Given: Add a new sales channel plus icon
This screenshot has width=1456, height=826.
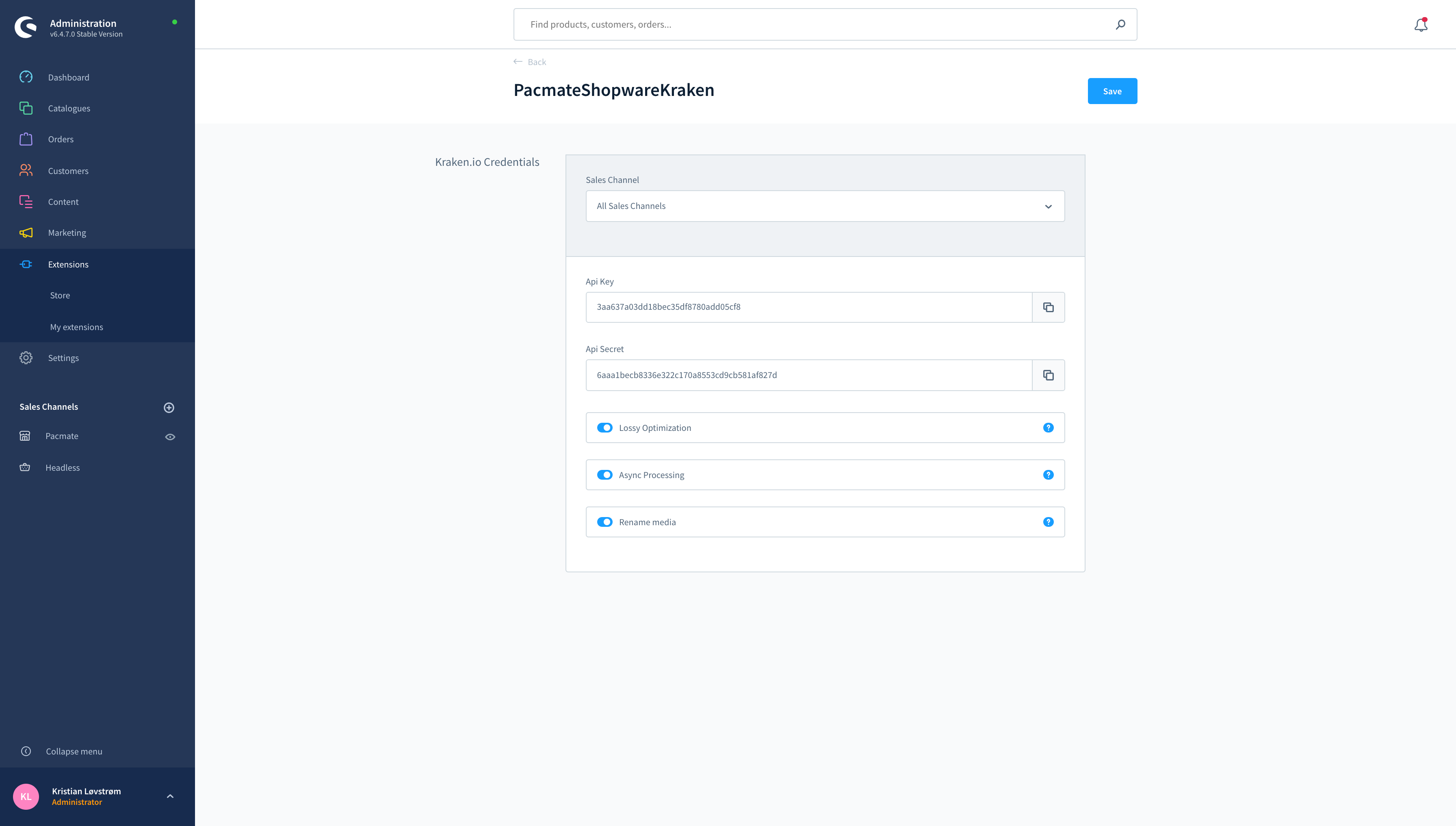Looking at the screenshot, I should click(x=169, y=407).
